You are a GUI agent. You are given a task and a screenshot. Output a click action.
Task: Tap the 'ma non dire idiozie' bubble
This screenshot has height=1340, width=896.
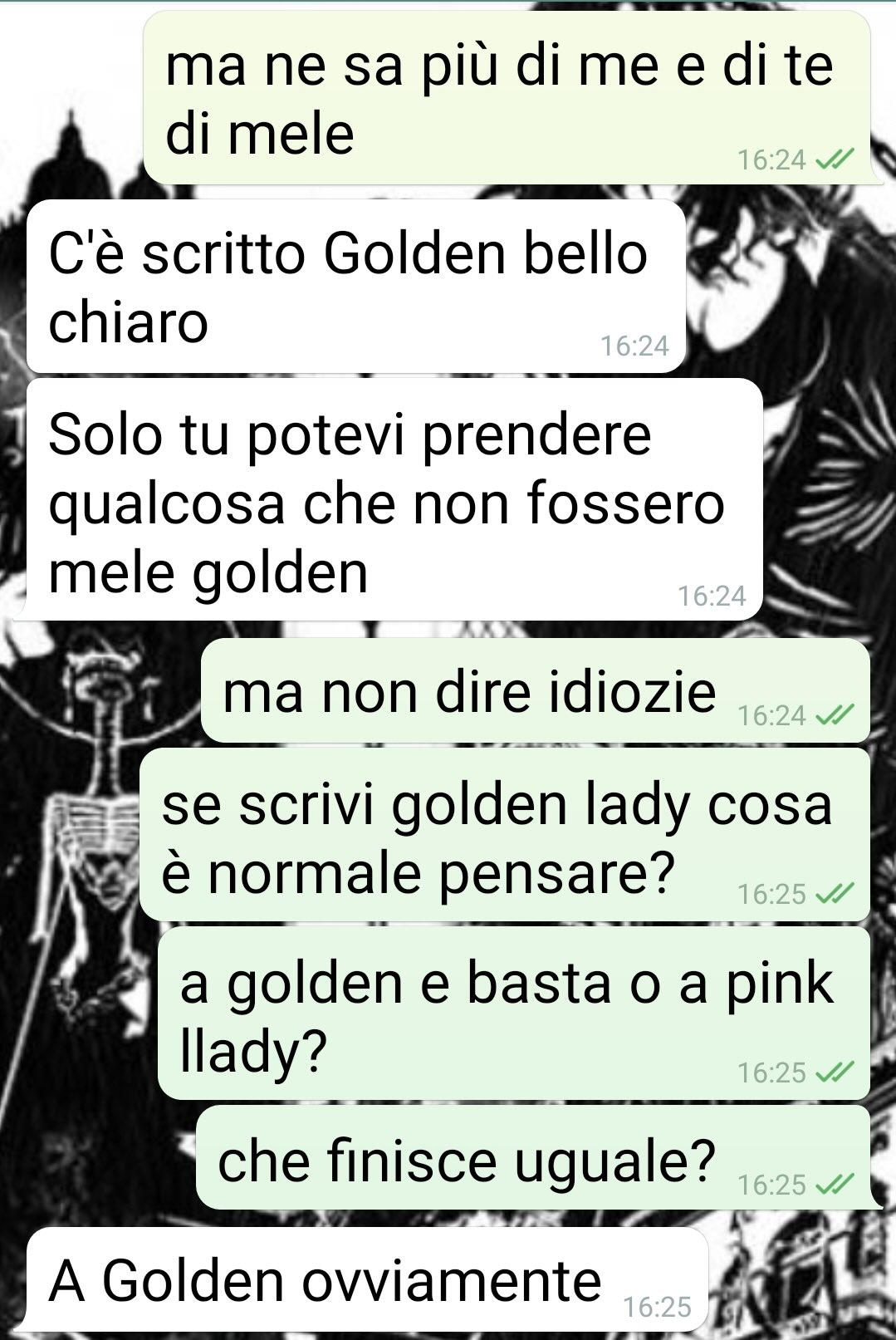[536, 691]
